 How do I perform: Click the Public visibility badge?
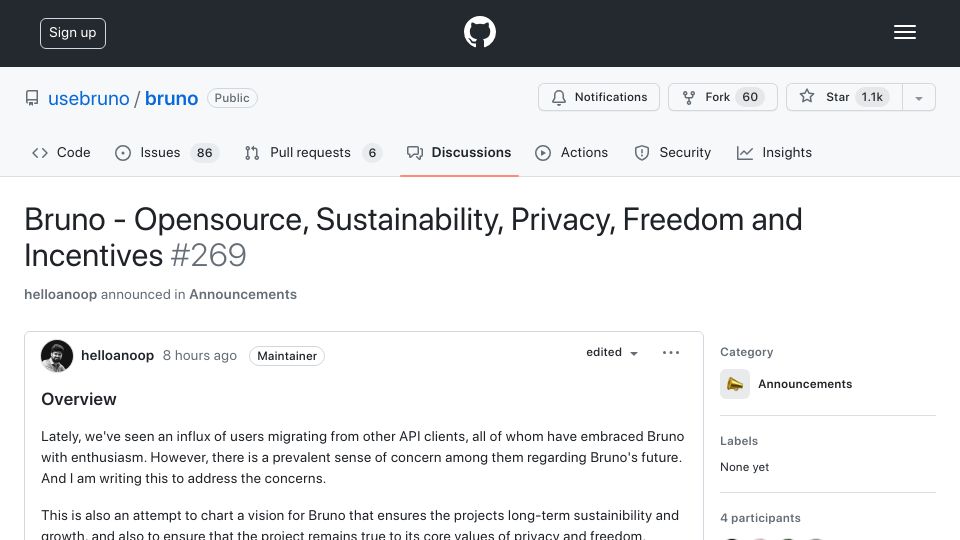232,98
